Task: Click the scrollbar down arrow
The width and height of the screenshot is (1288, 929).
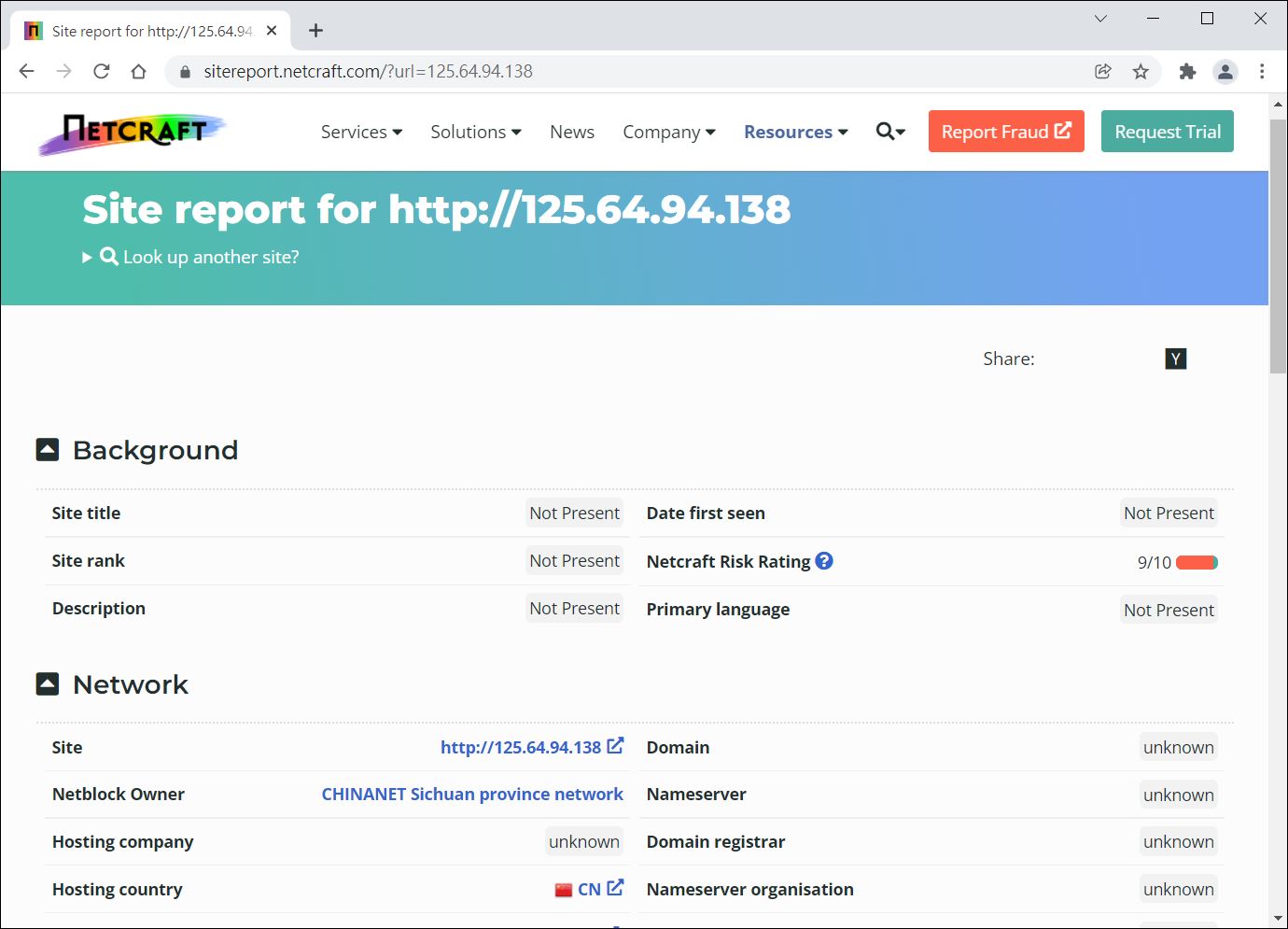Action: click(1278, 918)
